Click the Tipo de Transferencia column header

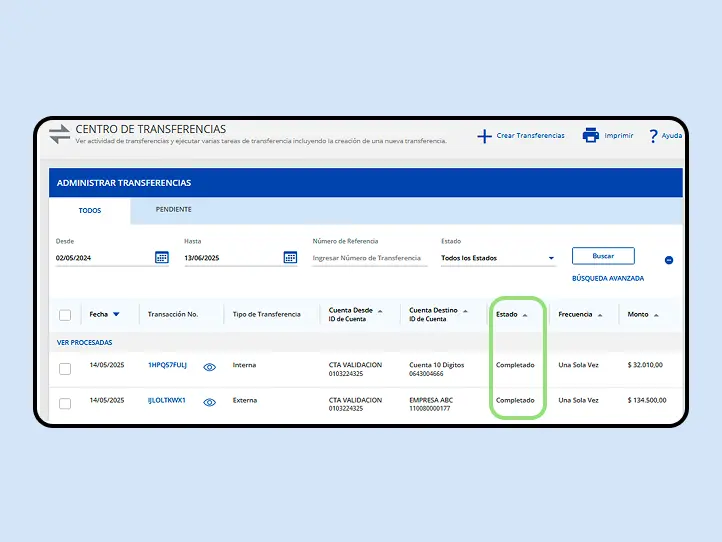[x=267, y=315]
